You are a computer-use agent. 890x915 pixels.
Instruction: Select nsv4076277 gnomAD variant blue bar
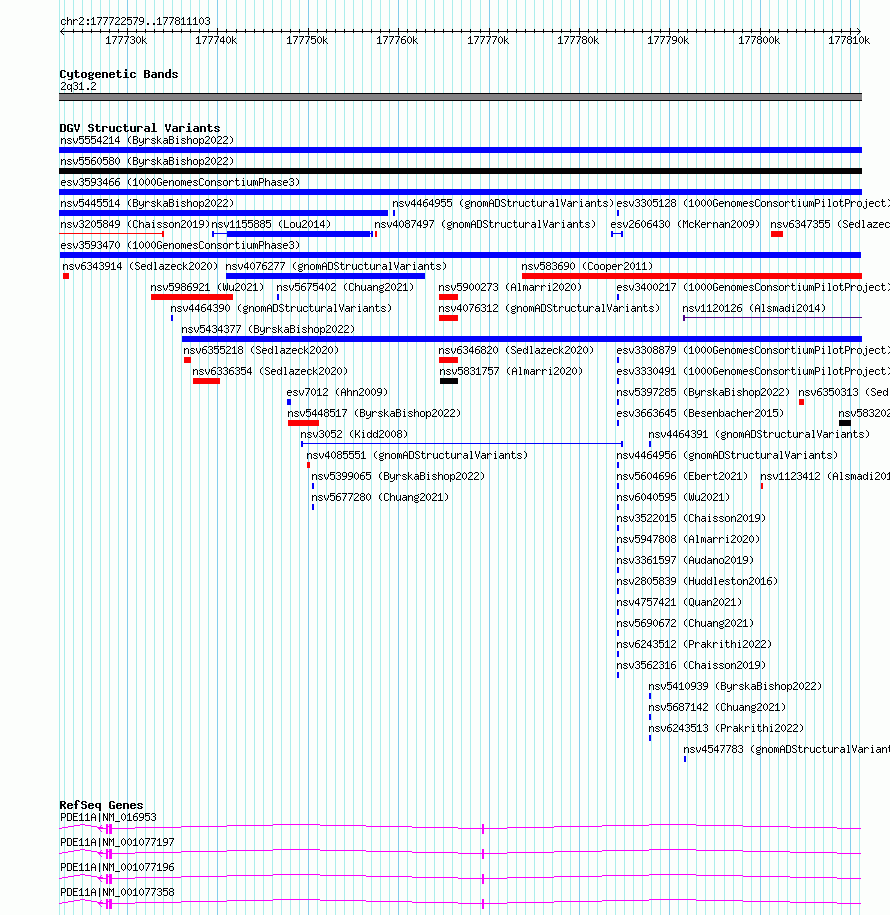click(x=325, y=276)
